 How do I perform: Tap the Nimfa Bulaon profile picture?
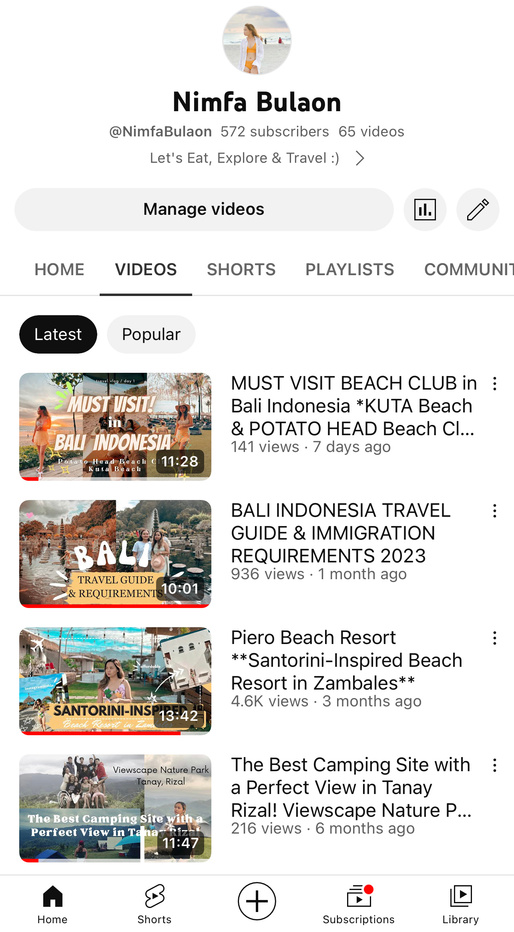pos(257,40)
